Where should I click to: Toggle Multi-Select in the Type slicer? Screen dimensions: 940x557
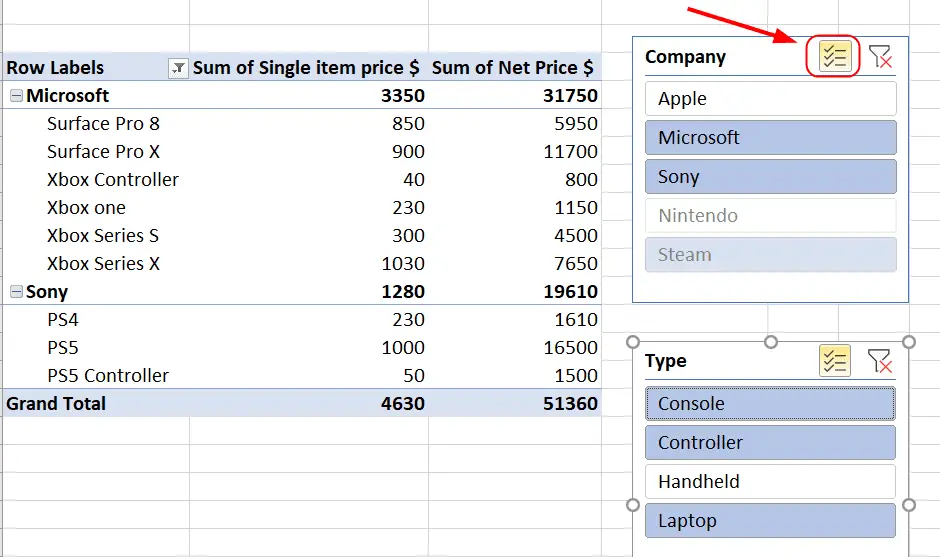[834, 361]
